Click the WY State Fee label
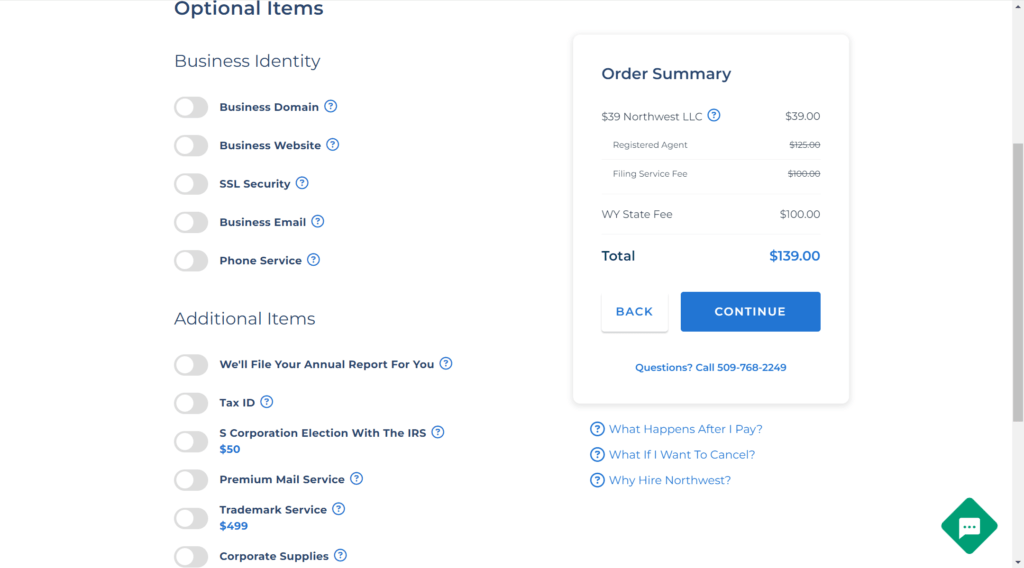 click(x=637, y=214)
